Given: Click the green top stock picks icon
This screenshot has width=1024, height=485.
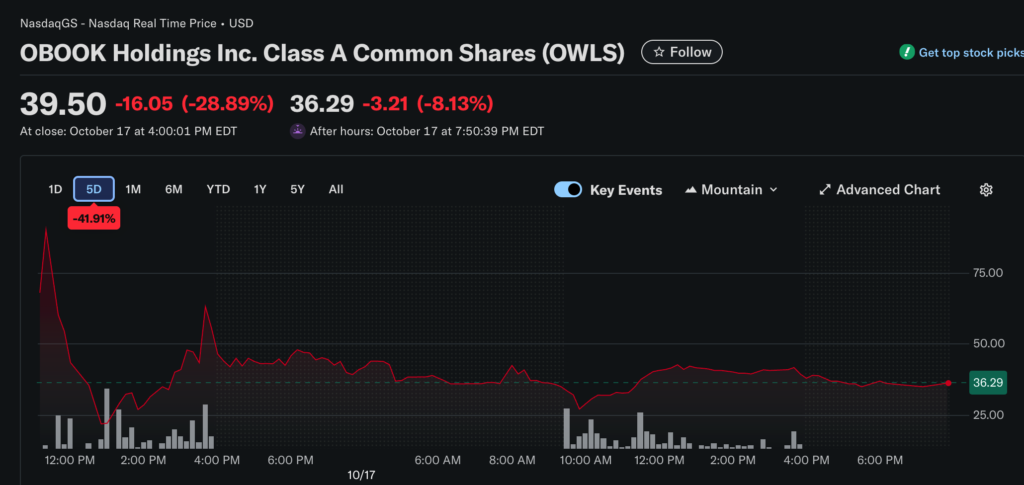Looking at the screenshot, I should [906, 53].
